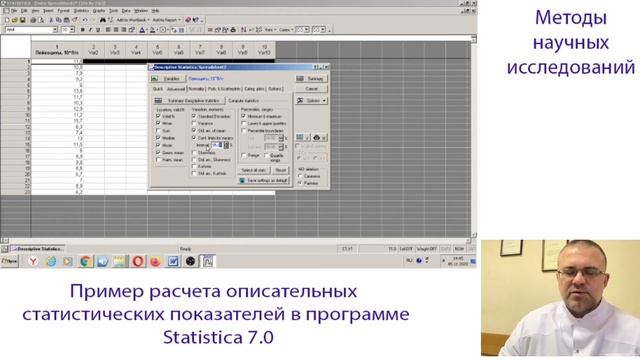This screenshot has height=360, width=640.
Task: Click the font color A icon
Action: point(142,30)
